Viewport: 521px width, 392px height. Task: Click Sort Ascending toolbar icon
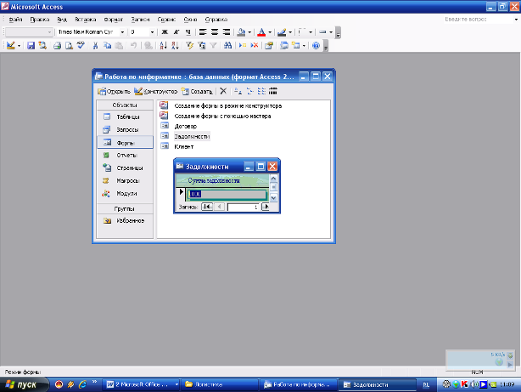coord(163,45)
